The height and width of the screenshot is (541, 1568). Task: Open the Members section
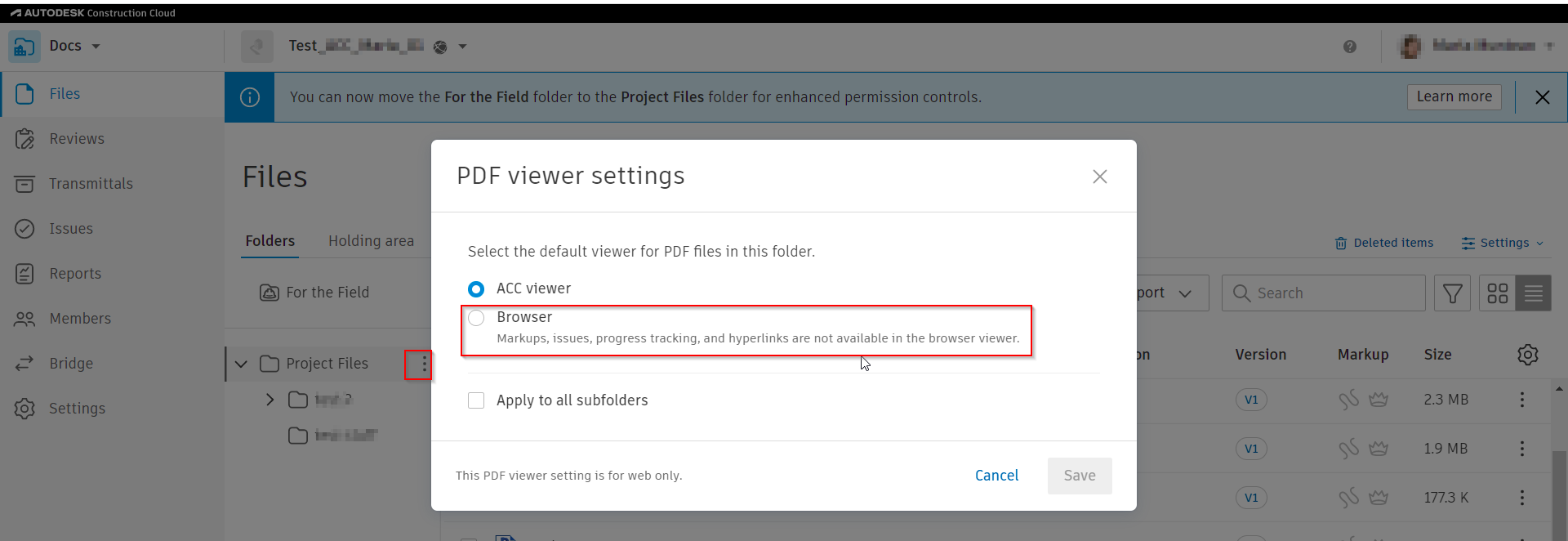[x=81, y=318]
